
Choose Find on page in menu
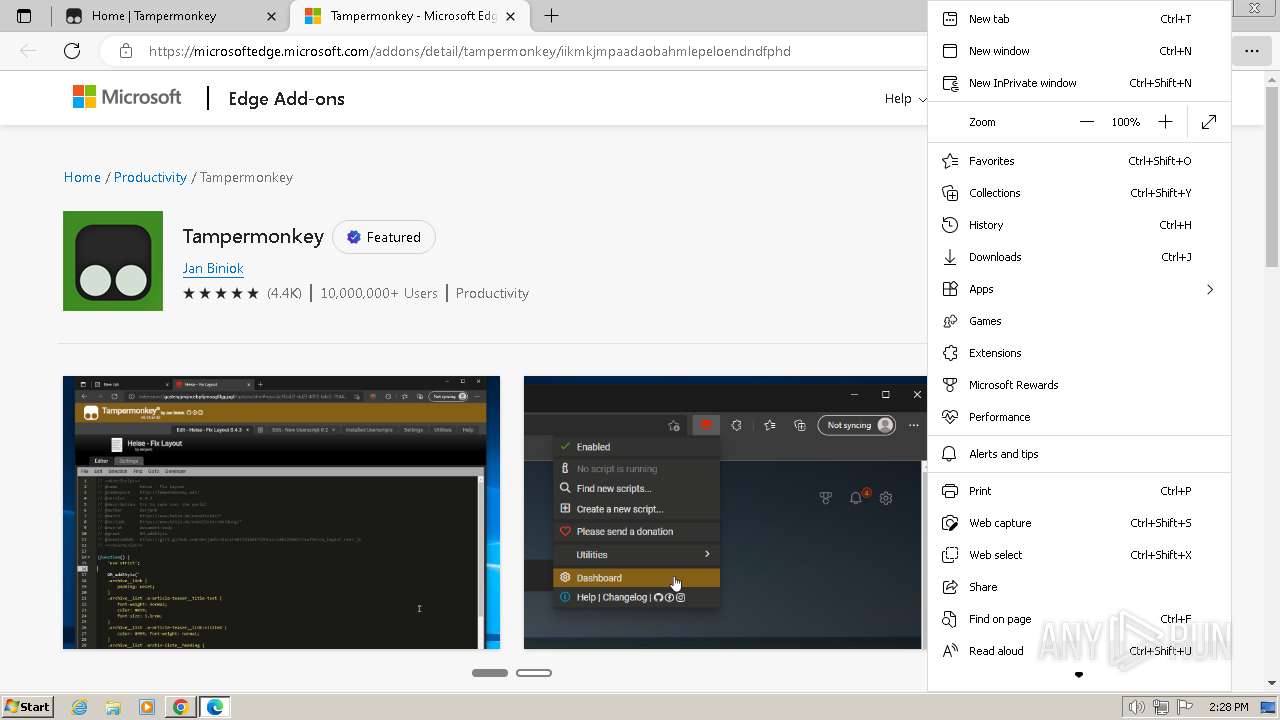click(1079, 619)
